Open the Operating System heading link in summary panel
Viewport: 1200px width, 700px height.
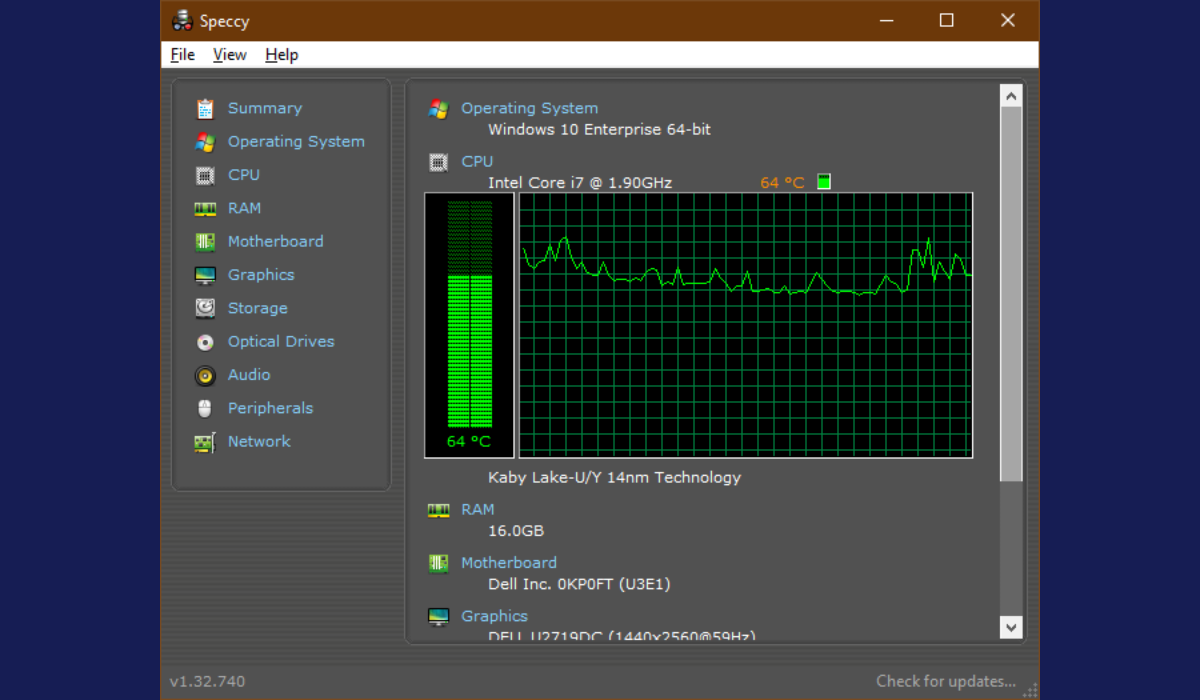530,108
